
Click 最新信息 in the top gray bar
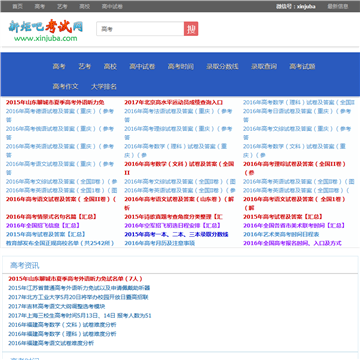click(x=338, y=6)
